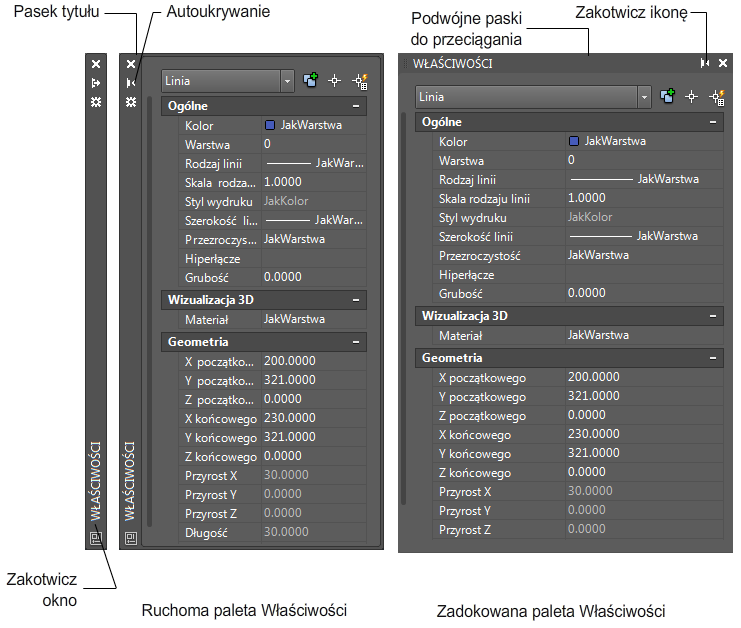
Task: Click the blue Kolor swatch in floating palette
Action: coord(270,125)
